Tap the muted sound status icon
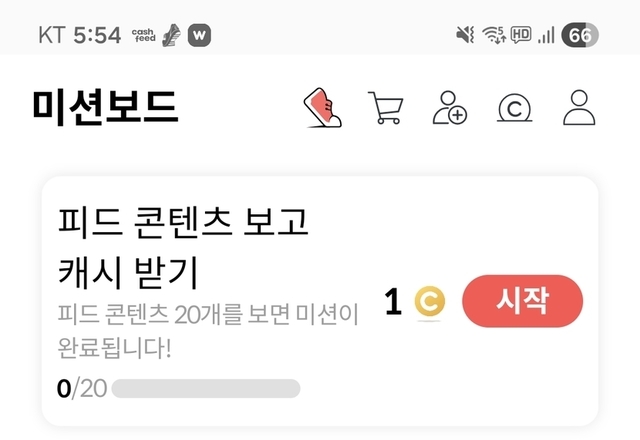 (x=464, y=35)
